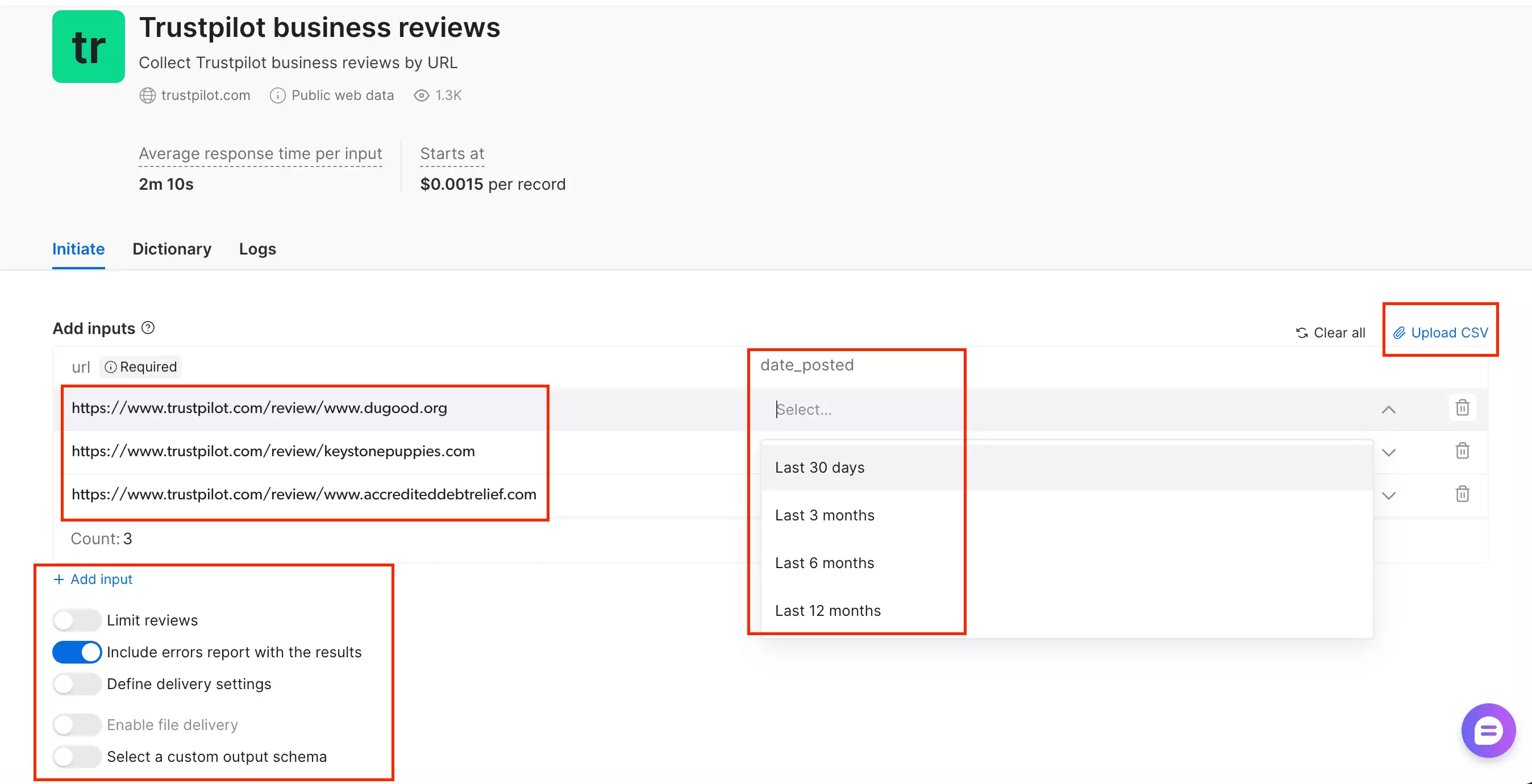Click the Add input link
Viewport: 1532px width, 784px height.
[92, 578]
